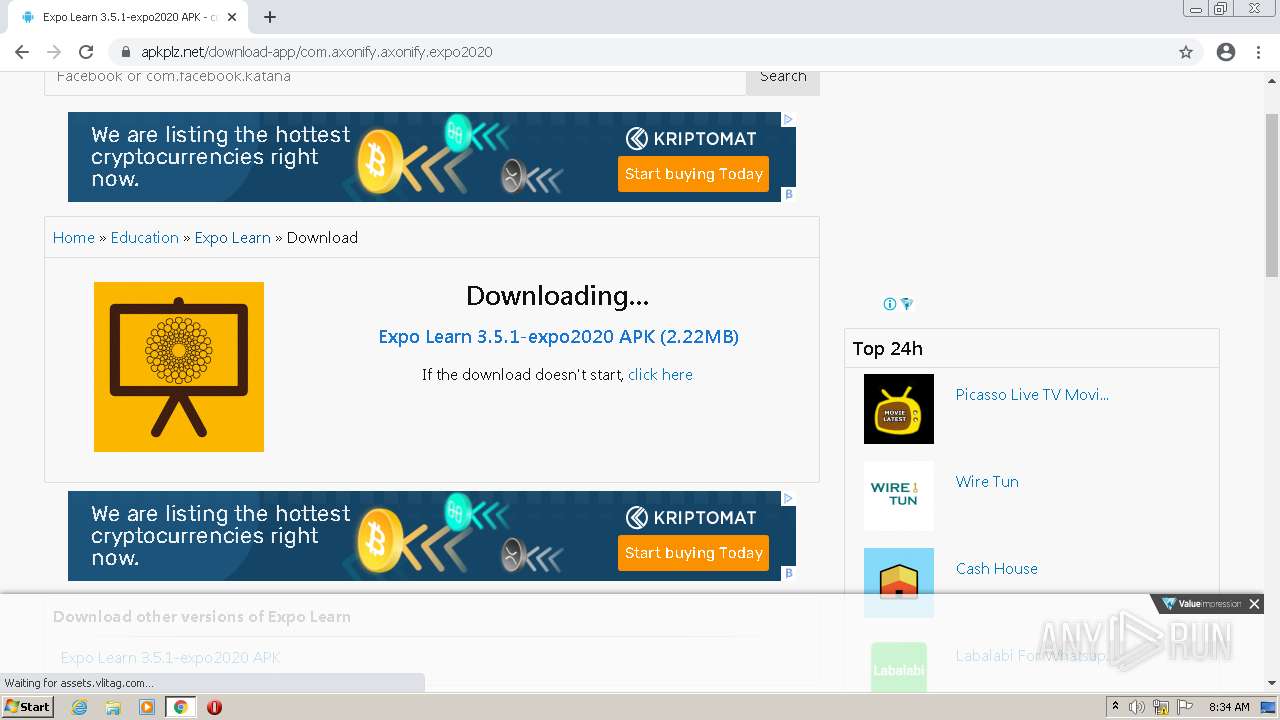Viewport: 1280px width, 720px height.
Task: Open AdChoices icon on top banner
Action: click(x=788, y=119)
